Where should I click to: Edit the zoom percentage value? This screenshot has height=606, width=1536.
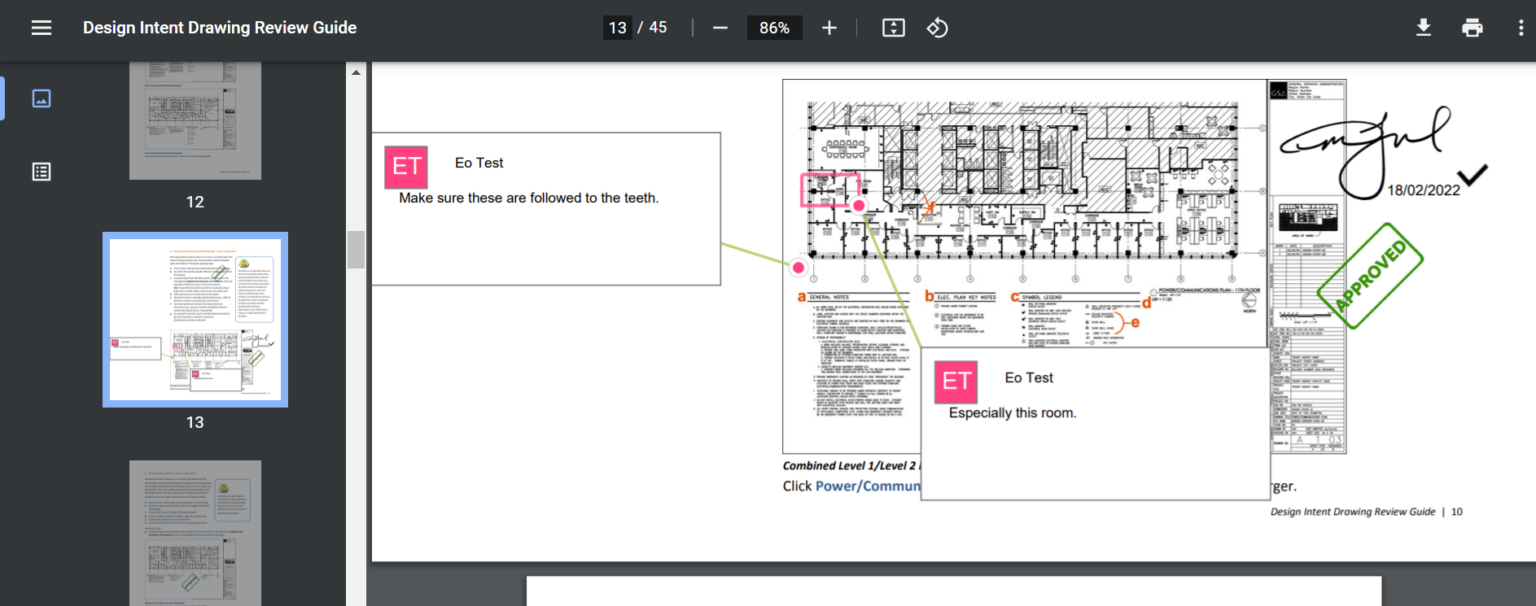(x=774, y=27)
